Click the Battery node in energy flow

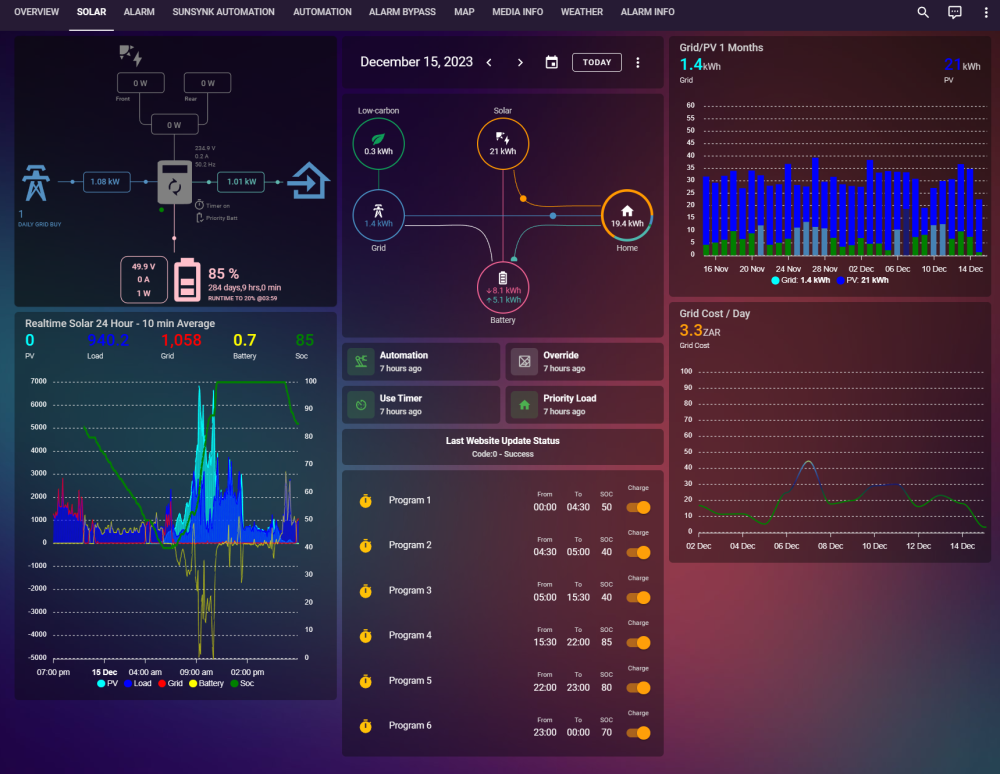pyautogui.click(x=503, y=288)
